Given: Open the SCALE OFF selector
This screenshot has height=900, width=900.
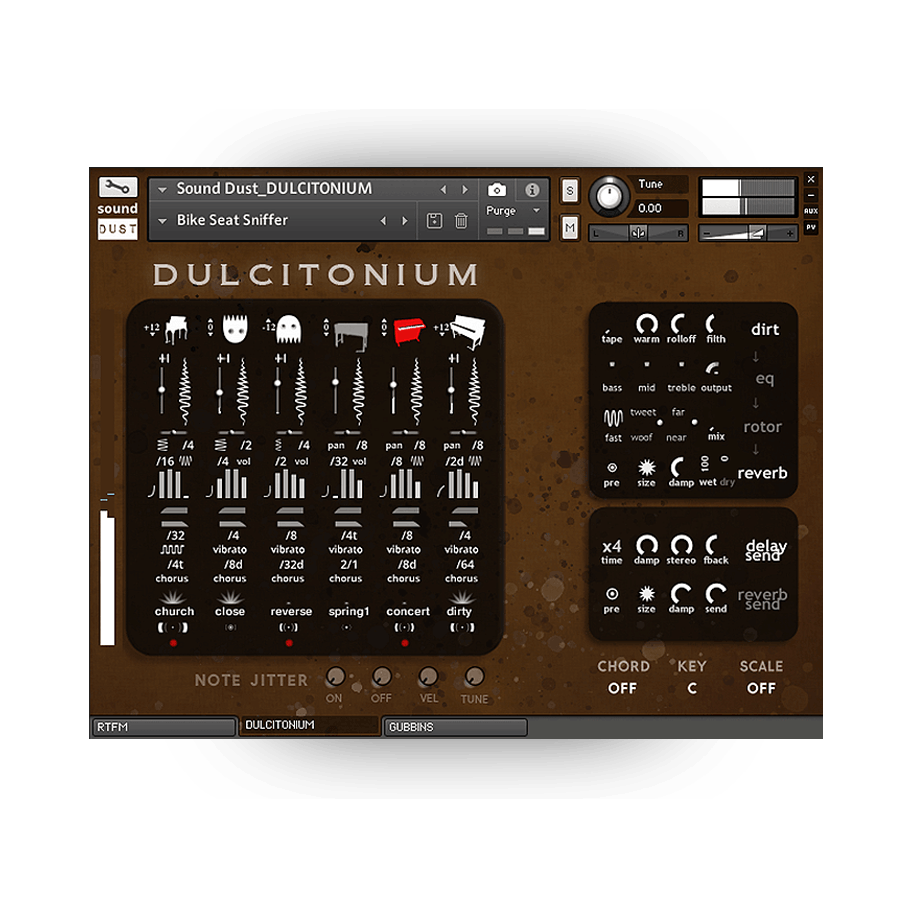Looking at the screenshot, I should tap(761, 688).
